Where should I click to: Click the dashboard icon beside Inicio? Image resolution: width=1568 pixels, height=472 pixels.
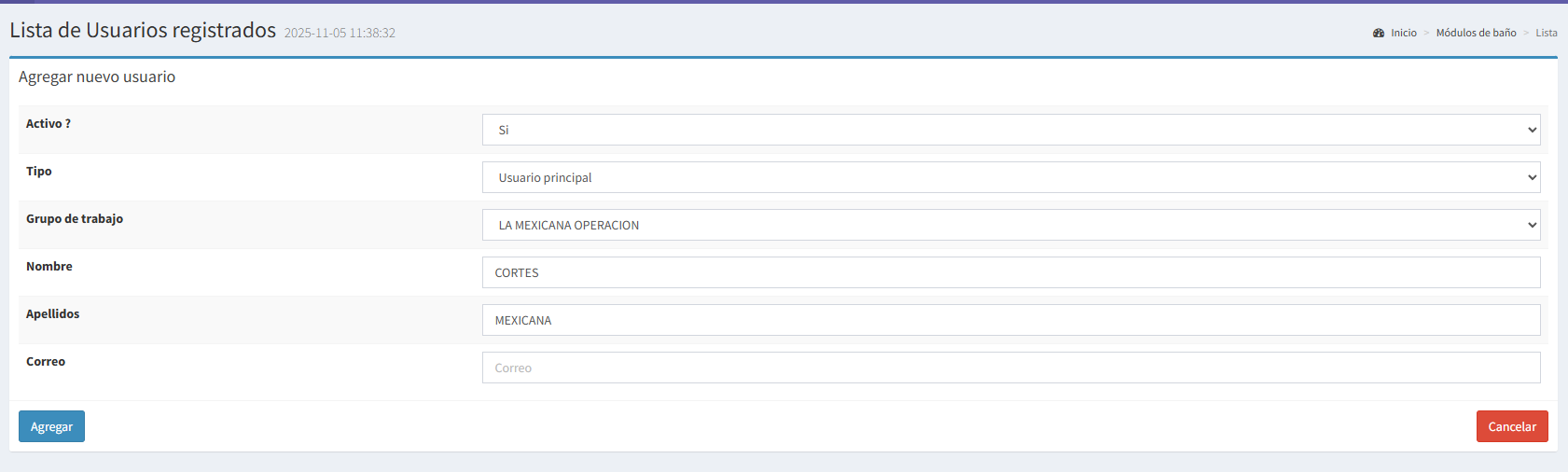[x=1379, y=33]
